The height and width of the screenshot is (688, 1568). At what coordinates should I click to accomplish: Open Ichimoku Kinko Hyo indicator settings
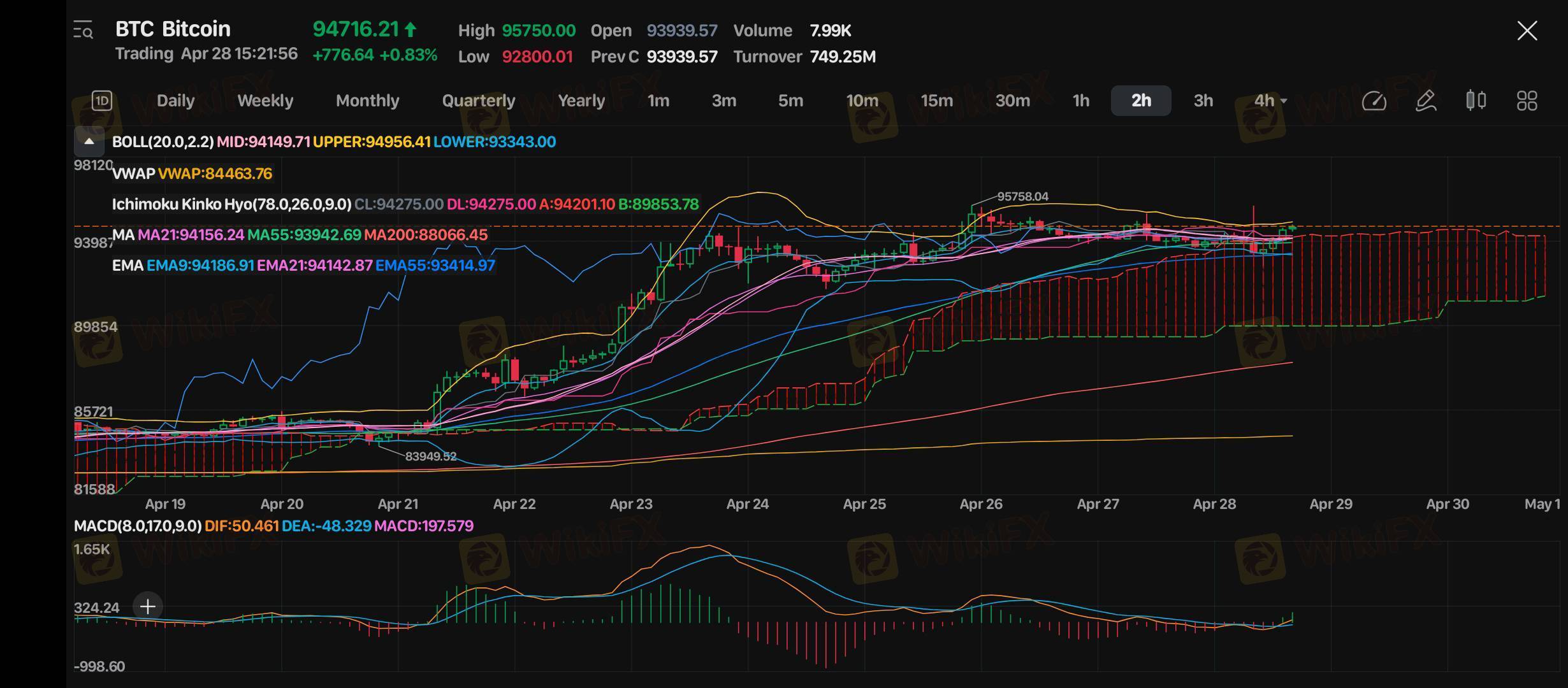[231, 204]
